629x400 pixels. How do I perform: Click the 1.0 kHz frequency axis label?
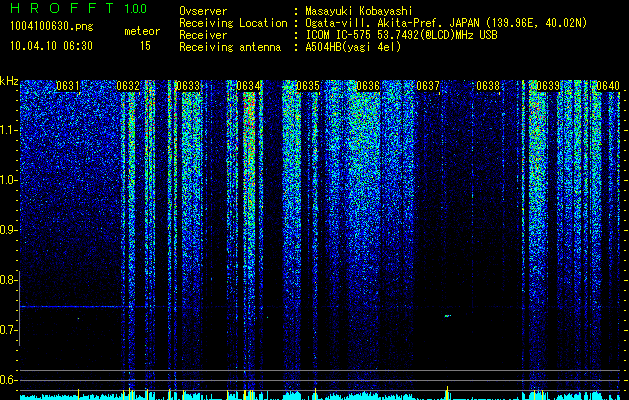(x=8, y=180)
